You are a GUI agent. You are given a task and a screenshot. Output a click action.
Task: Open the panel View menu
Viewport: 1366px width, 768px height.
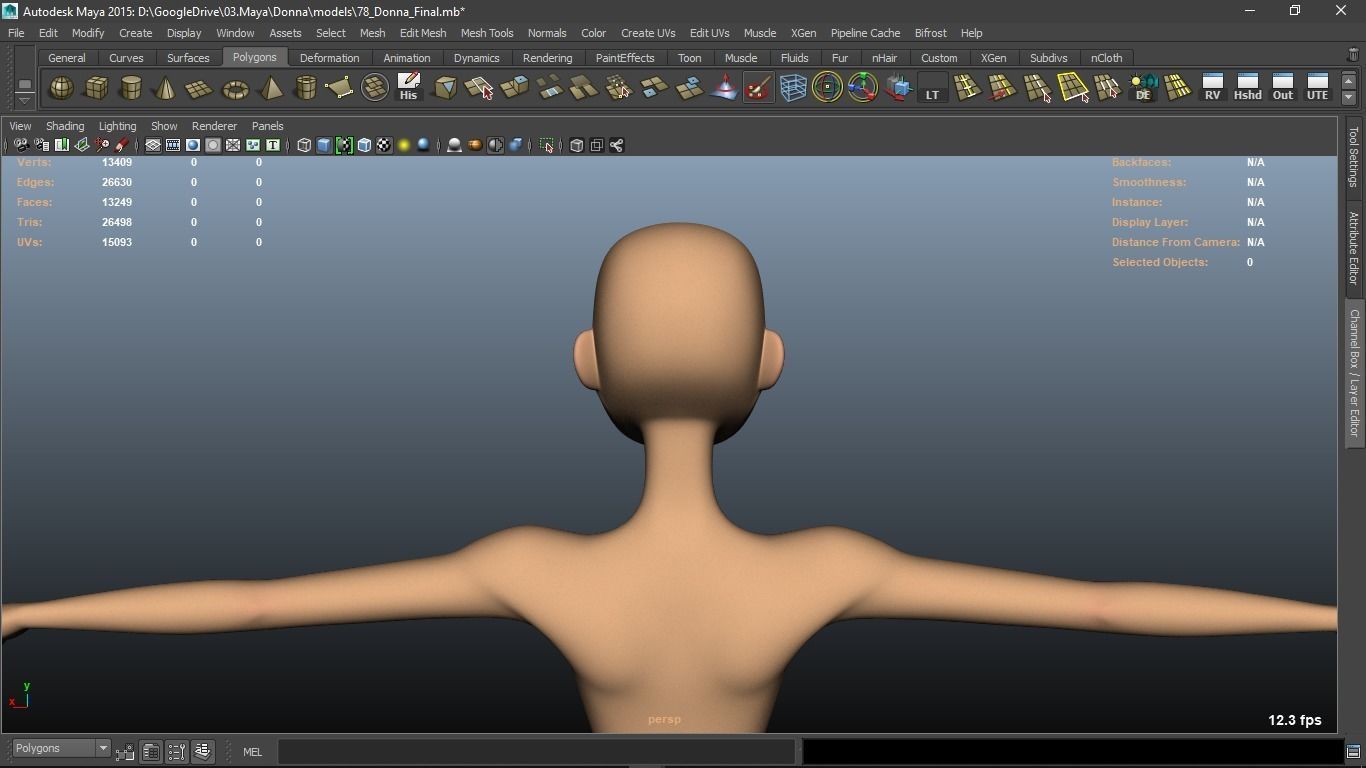point(20,126)
